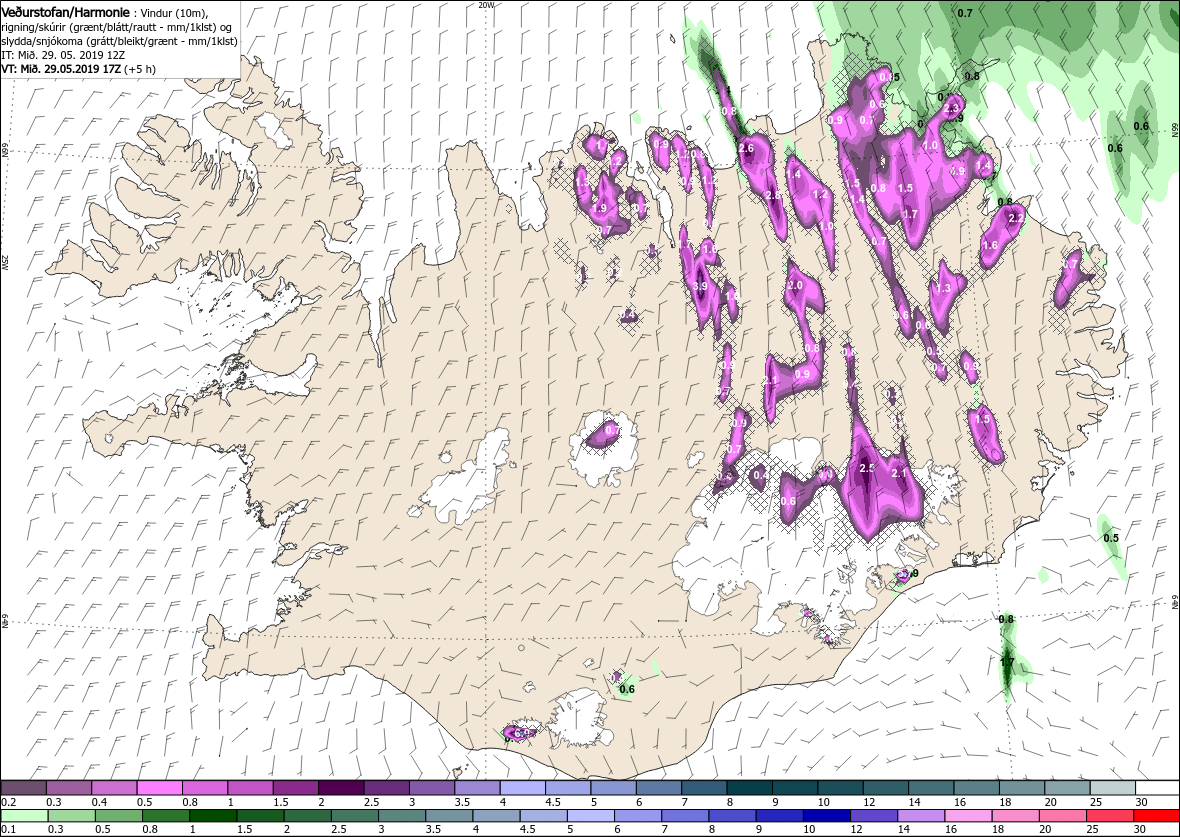Click the 0.4 label on the upper legend scale

(99, 802)
